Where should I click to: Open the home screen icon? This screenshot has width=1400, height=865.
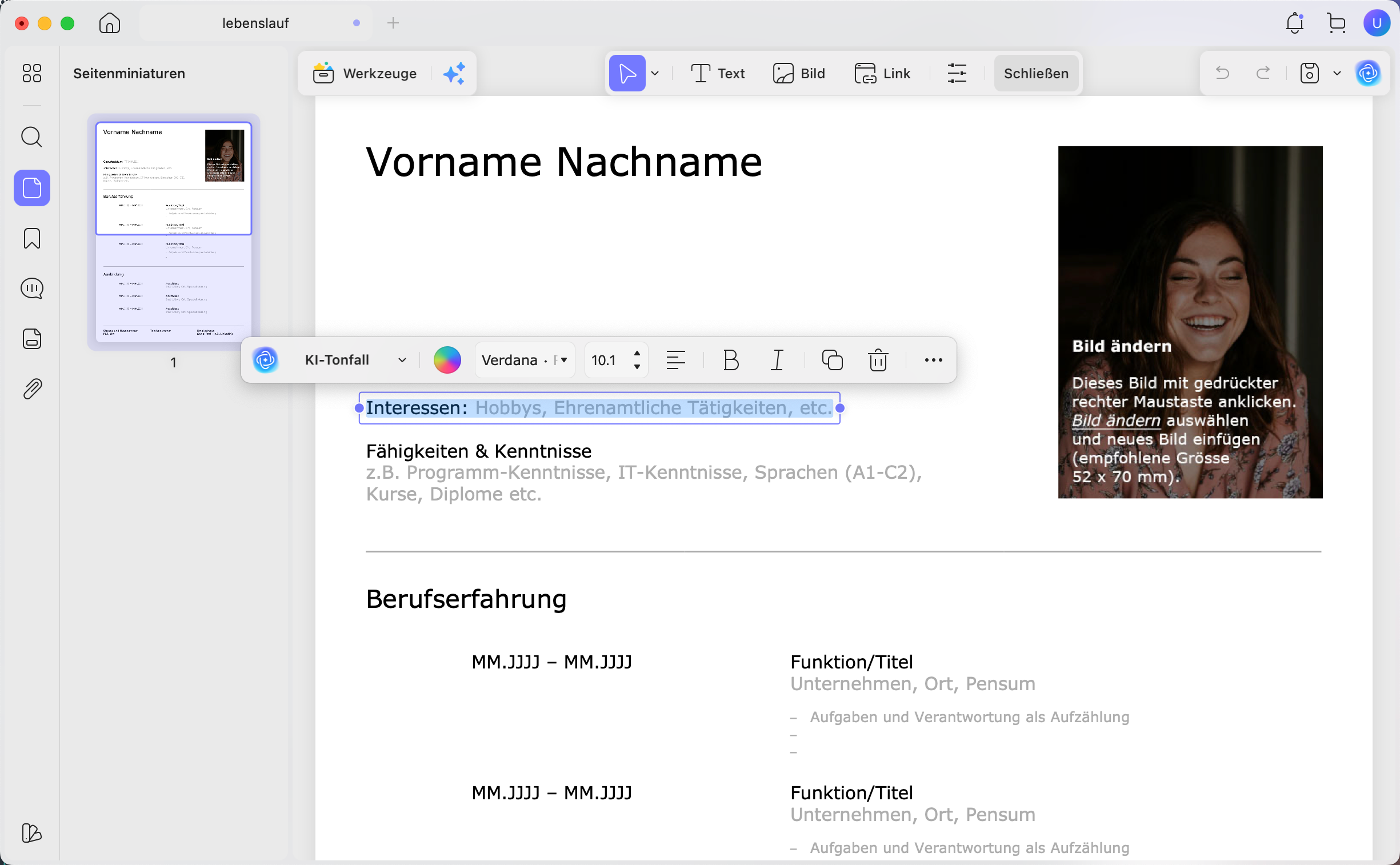pos(109,23)
